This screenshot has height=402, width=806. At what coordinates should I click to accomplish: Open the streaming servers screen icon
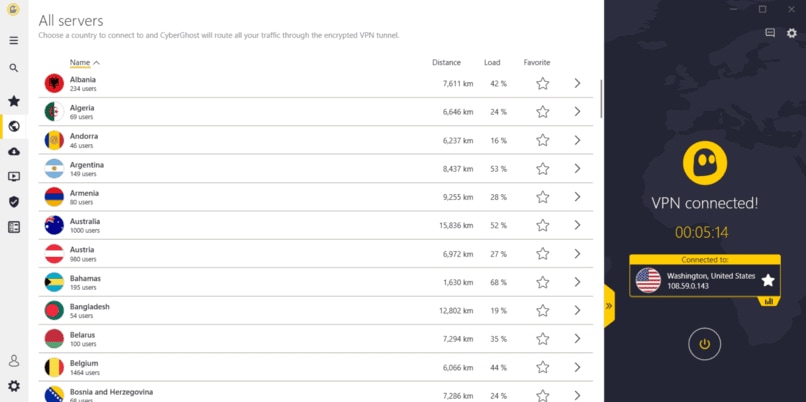[14, 177]
